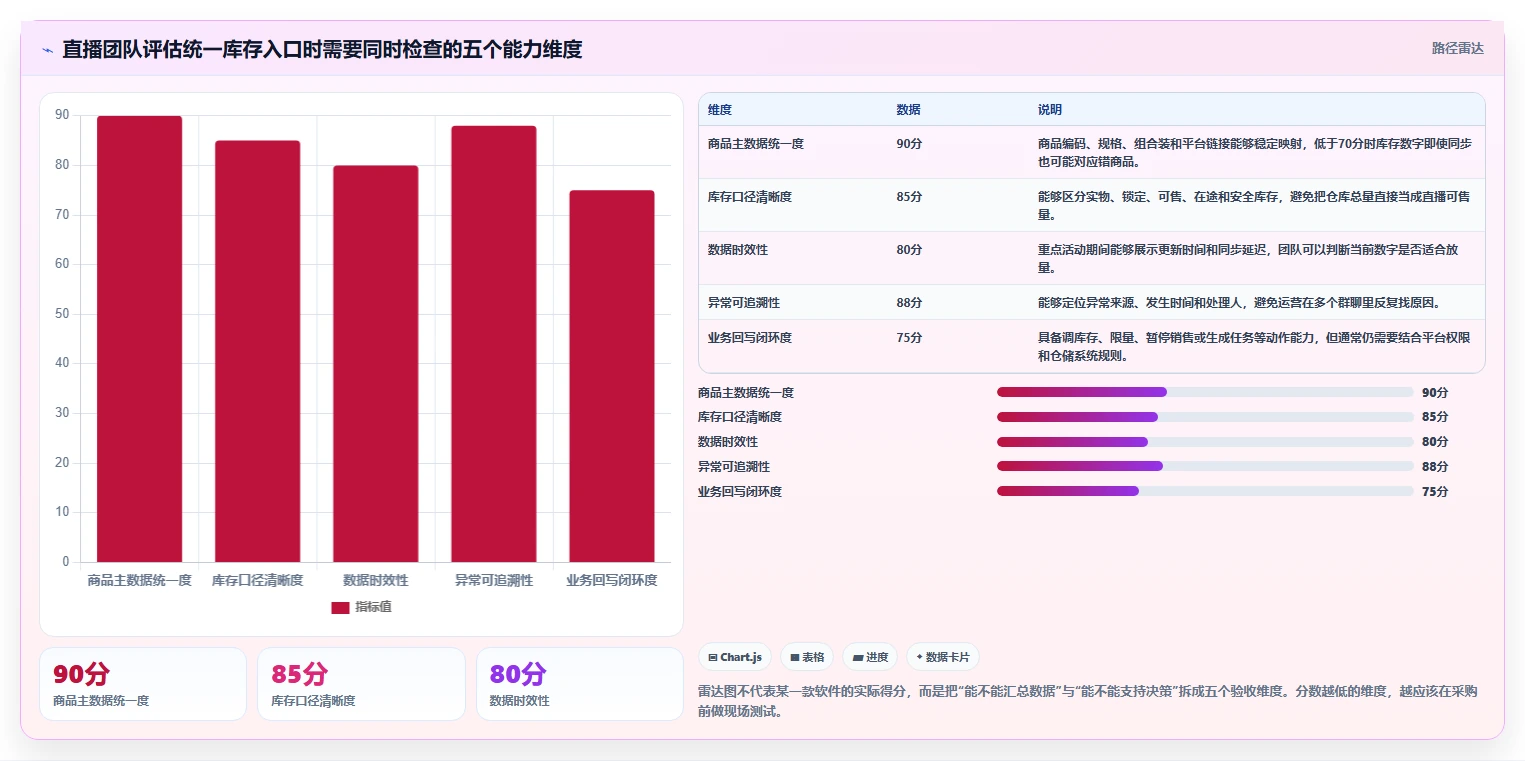Click the 业务回写闭环度 x-axis label
The image size is (1525, 761).
pos(612,580)
